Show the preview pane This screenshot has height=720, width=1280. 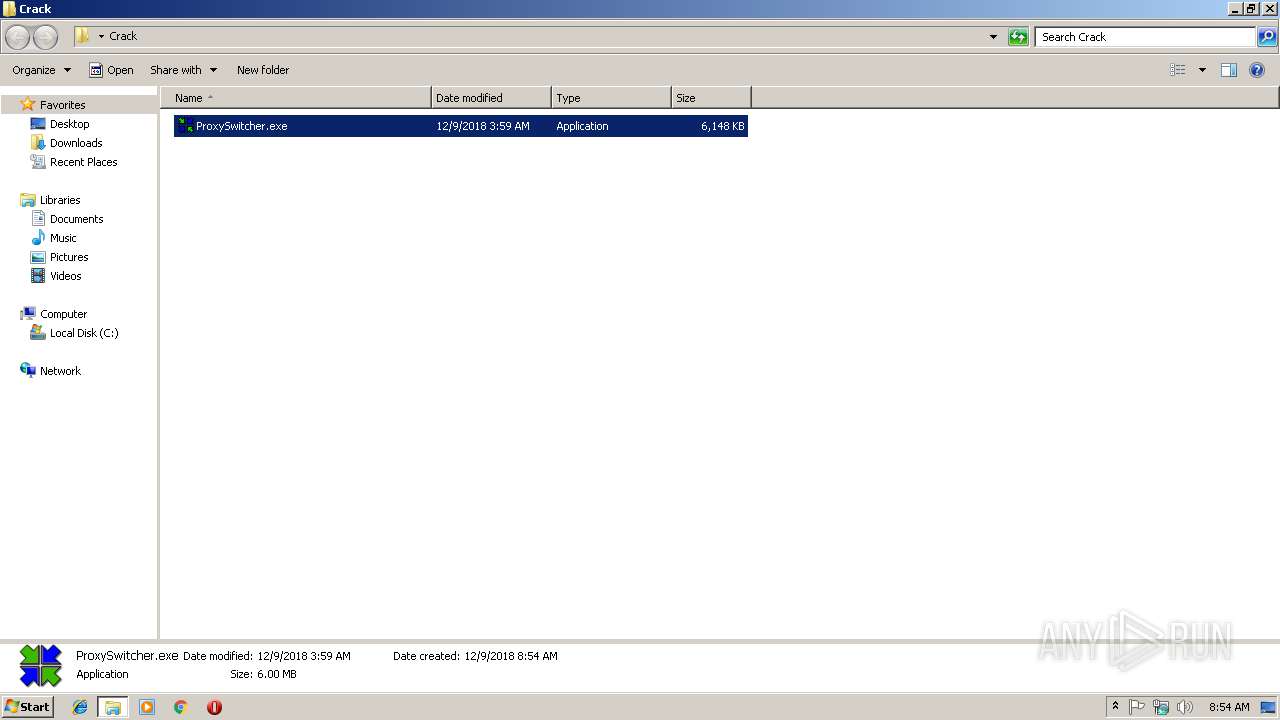1229,70
